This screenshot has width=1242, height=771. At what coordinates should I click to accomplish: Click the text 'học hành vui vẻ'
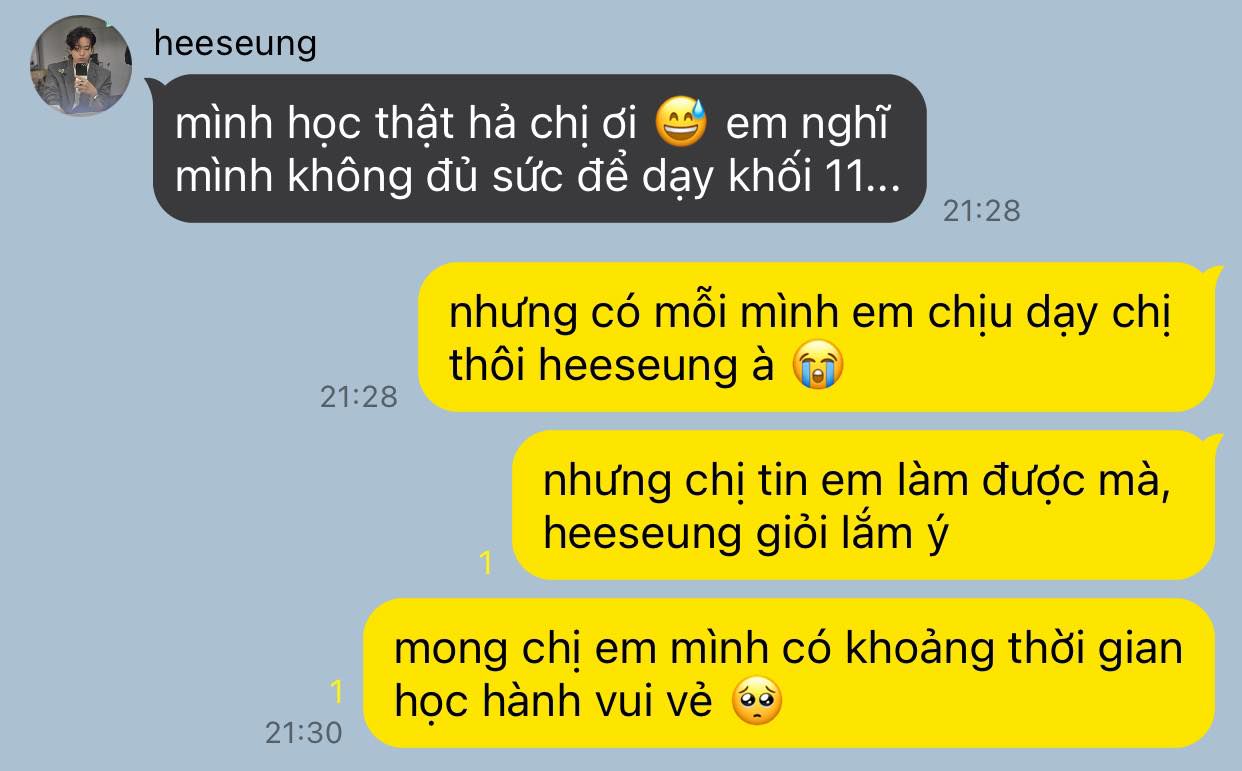554,703
